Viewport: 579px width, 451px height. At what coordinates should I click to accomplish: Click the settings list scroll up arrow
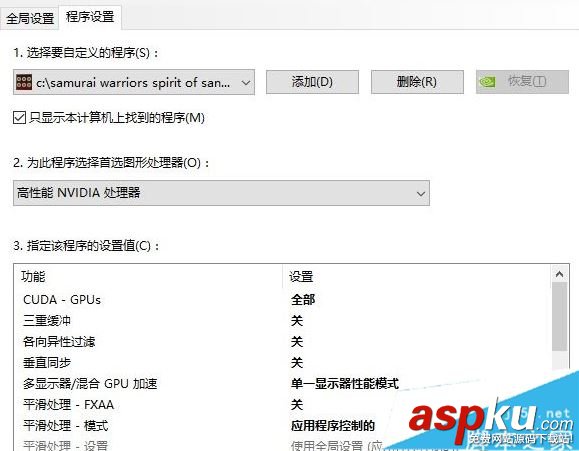(559, 274)
